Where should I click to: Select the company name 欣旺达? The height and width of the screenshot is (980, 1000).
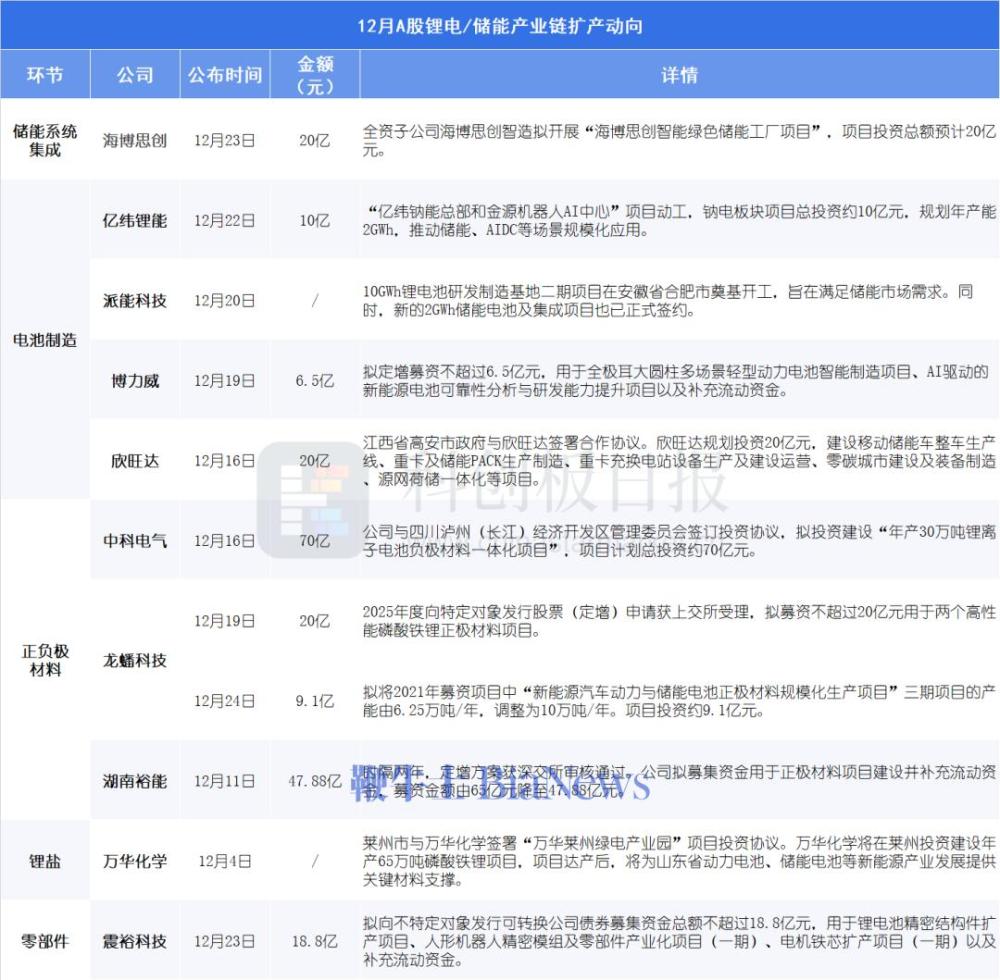click(135, 461)
